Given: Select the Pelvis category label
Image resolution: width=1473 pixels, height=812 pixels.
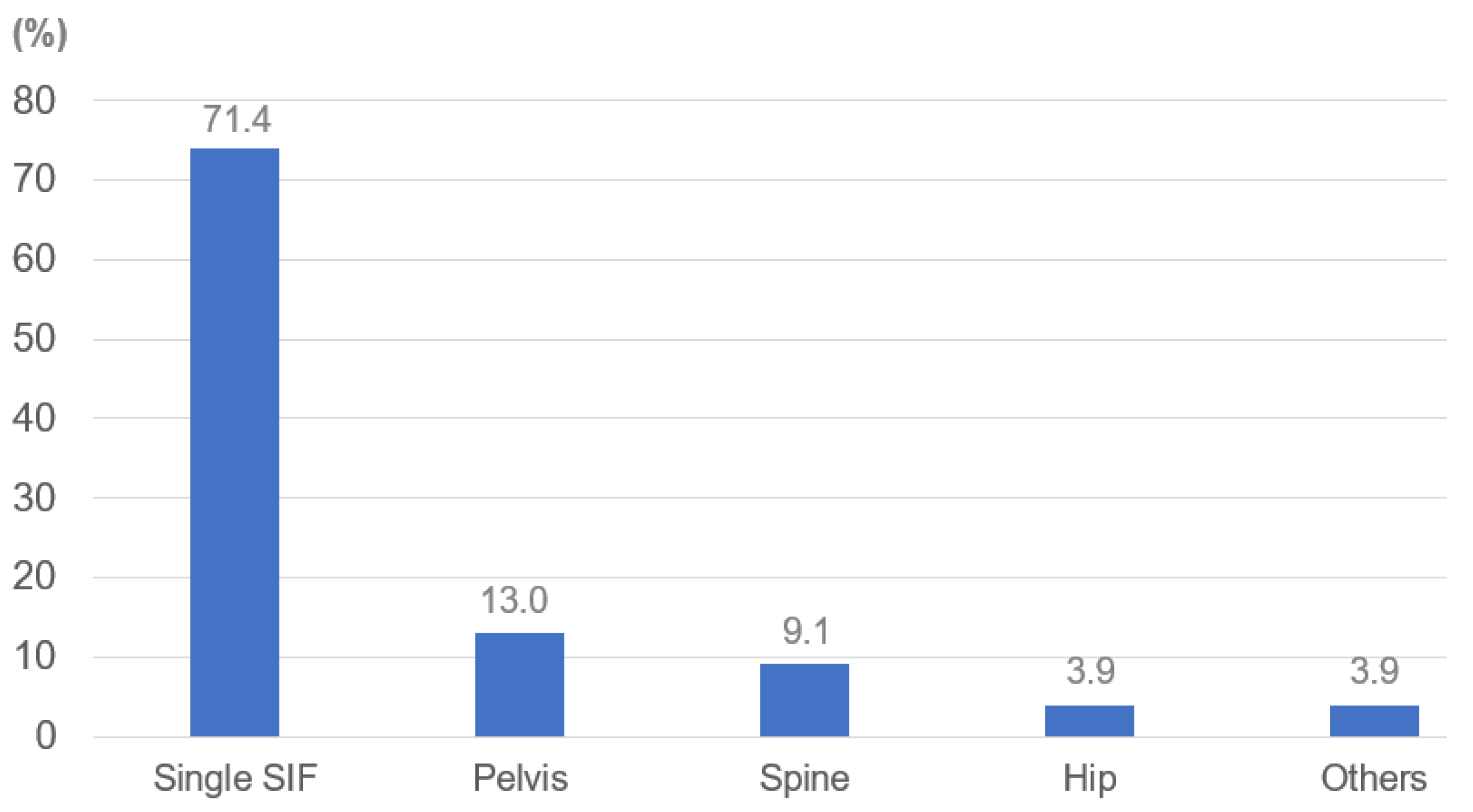Looking at the screenshot, I should coord(520,778).
